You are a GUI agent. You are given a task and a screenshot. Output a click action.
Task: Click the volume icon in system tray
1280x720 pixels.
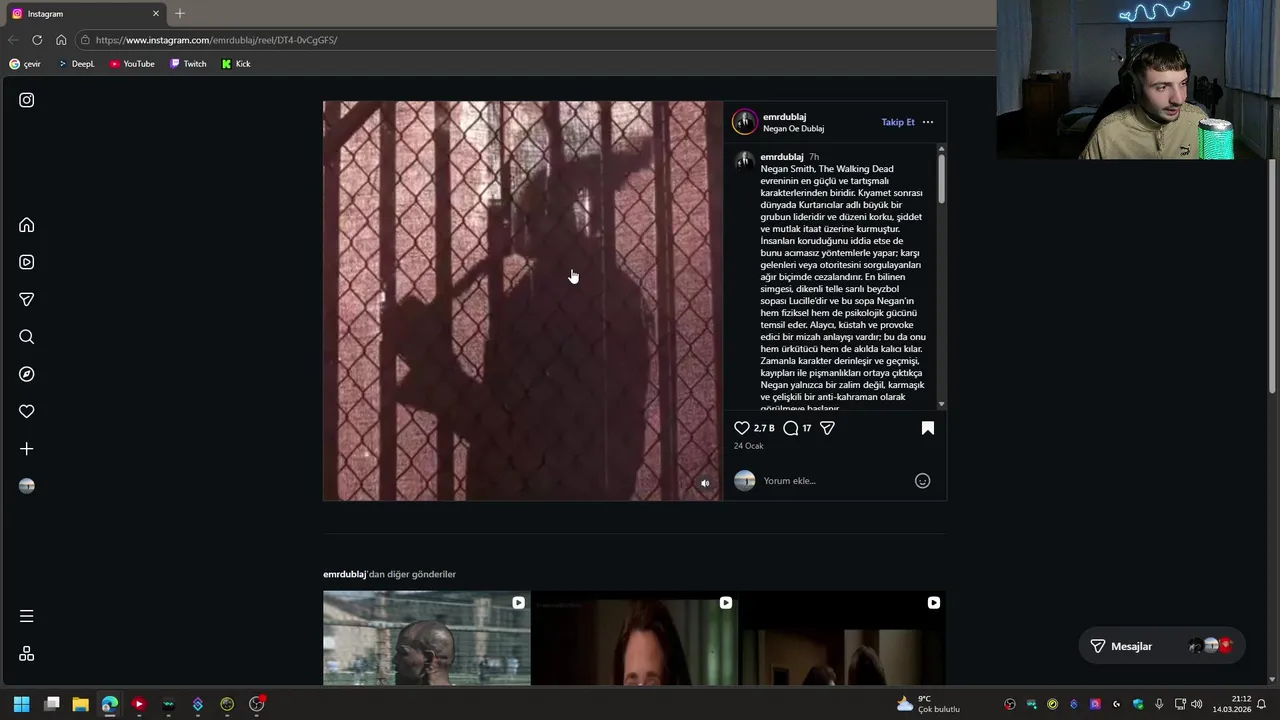click(1197, 704)
